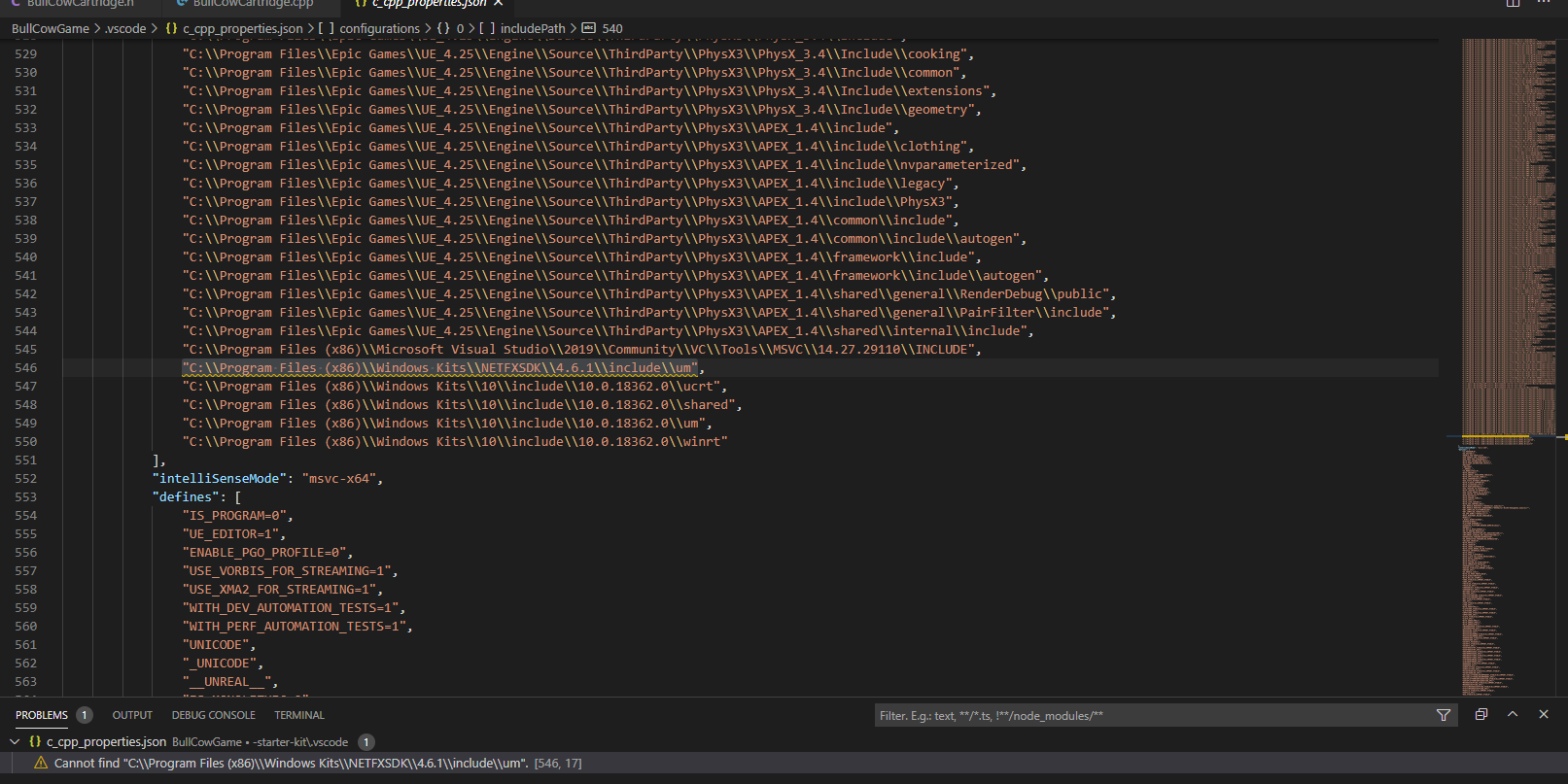
Task: Click the APEX_1.4 RenderDebug public path
Action: click(645, 294)
